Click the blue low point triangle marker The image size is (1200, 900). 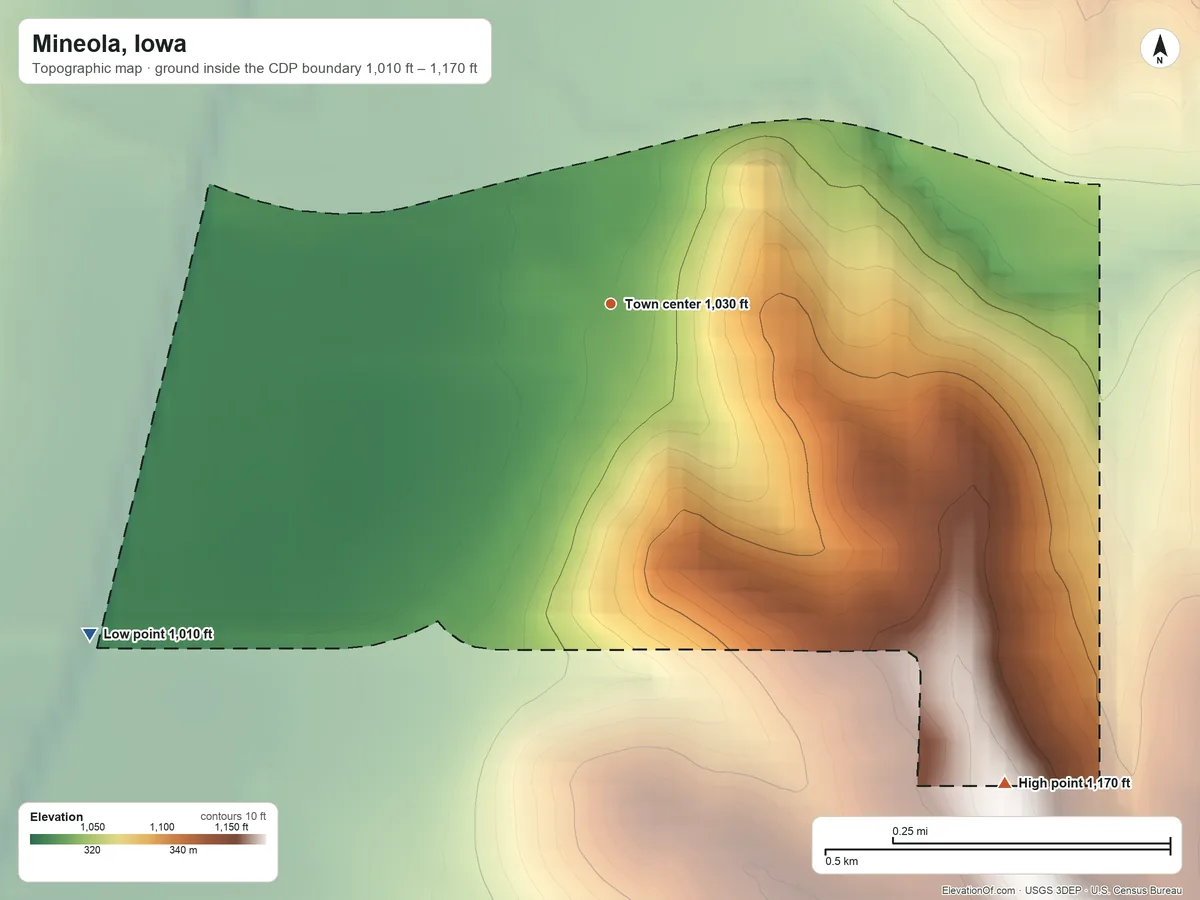[89, 634]
